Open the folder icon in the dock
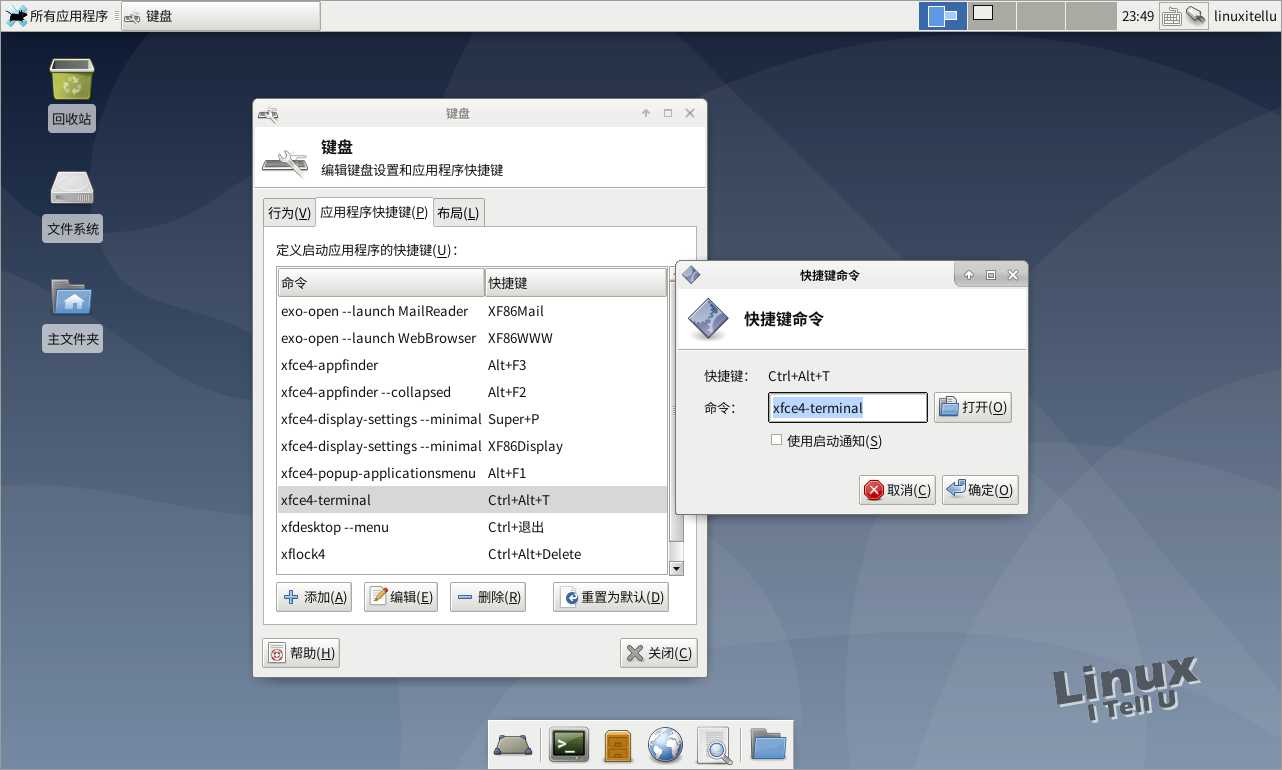 (x=768, y=745)
